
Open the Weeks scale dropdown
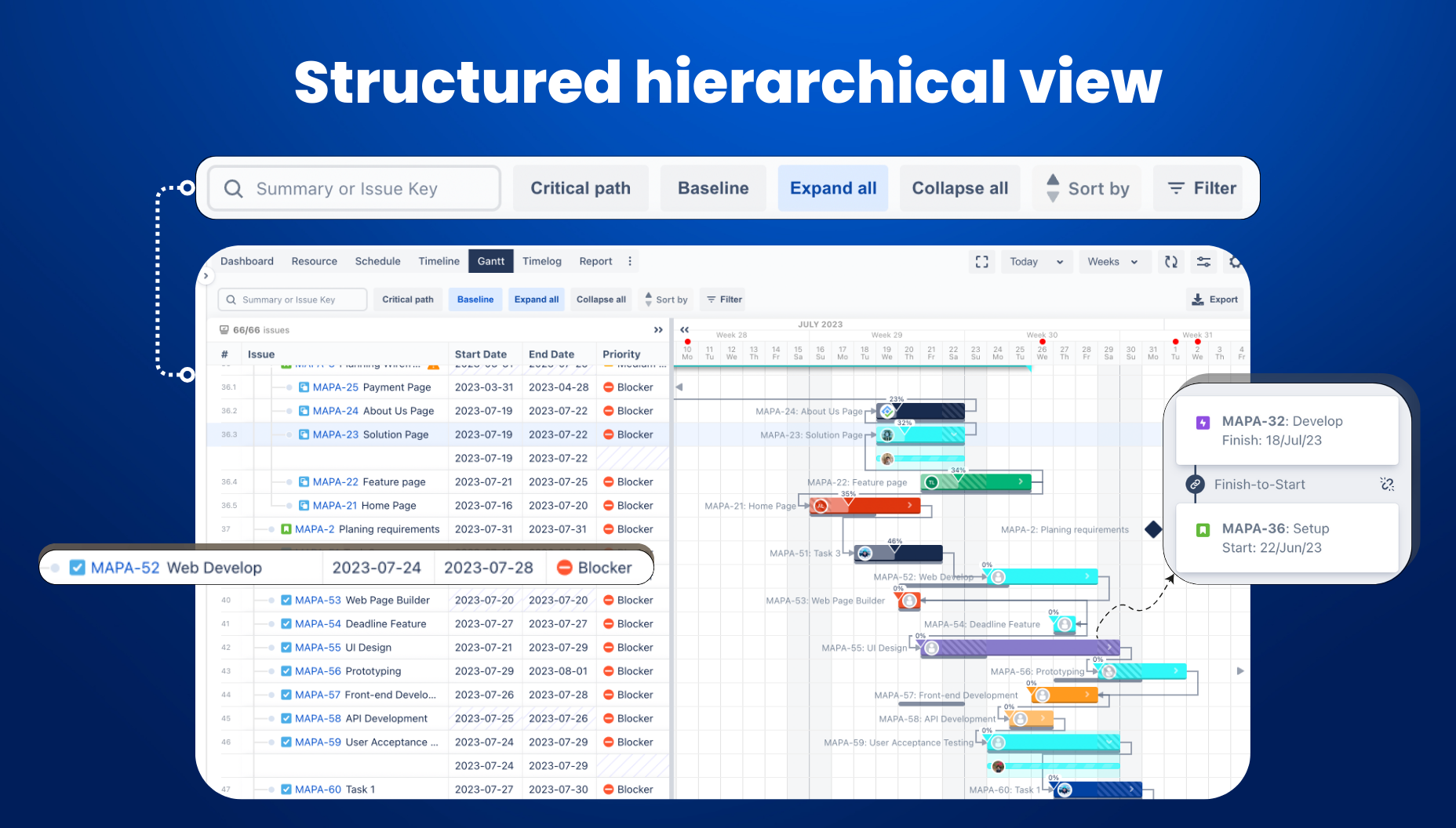click(1112, 262)
